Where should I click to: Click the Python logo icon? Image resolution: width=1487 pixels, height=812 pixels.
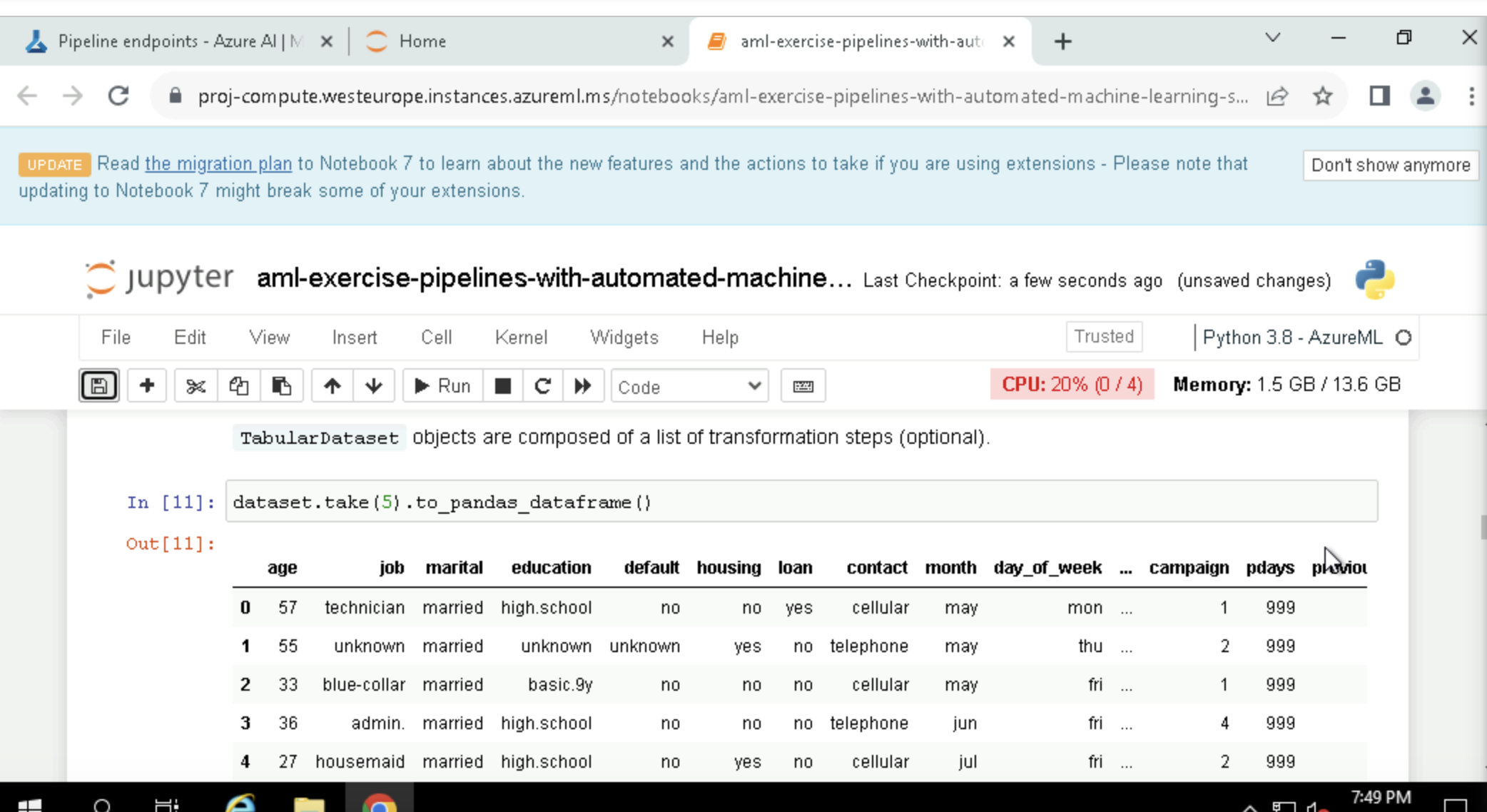[x=1375, y=279]
